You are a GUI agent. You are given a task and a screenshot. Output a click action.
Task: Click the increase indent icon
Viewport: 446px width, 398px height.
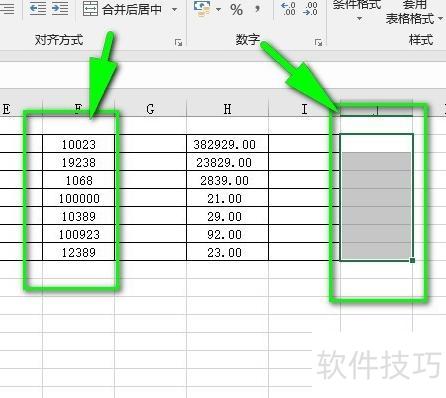pos(60,8)
